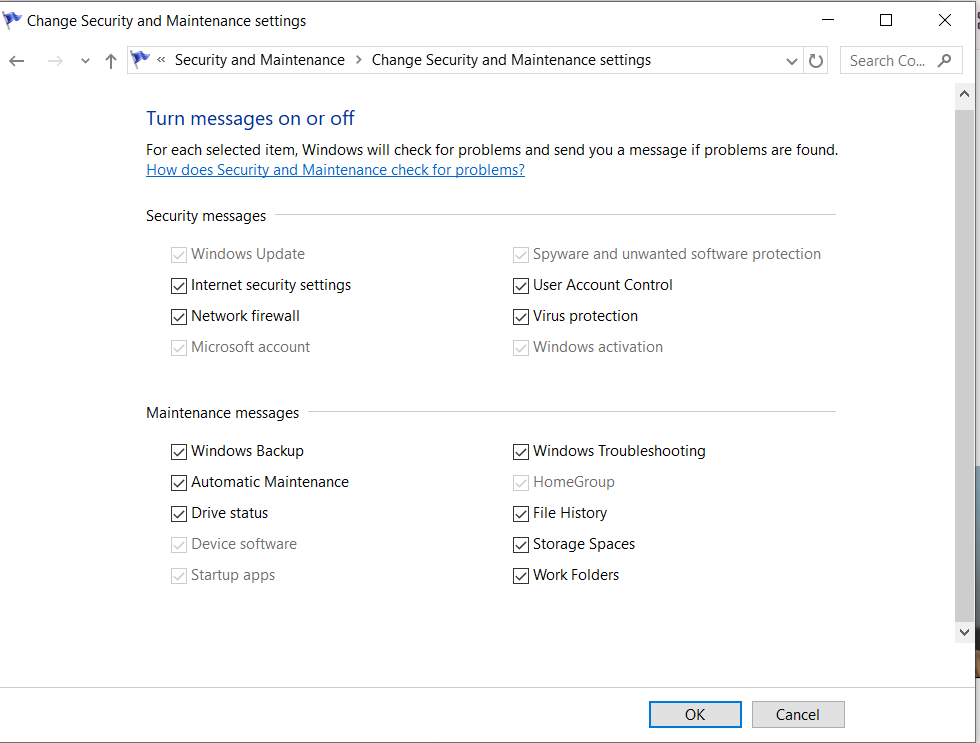This screenshot has width=980, height=743.
Task: Click the Maintenance messages section label
Action: click(222, 413)
